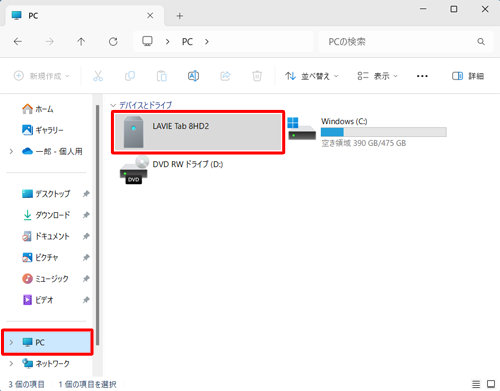Click the navigation pane scrollbar
The height and width of the screenshot is (391, 500).
coord(98,225)
